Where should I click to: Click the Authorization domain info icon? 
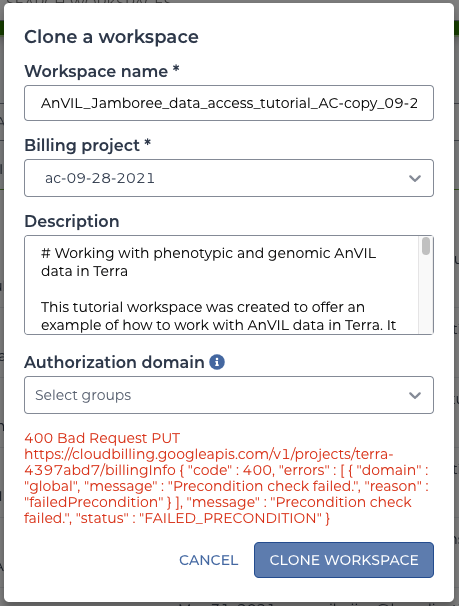click(x=217, y=362)
